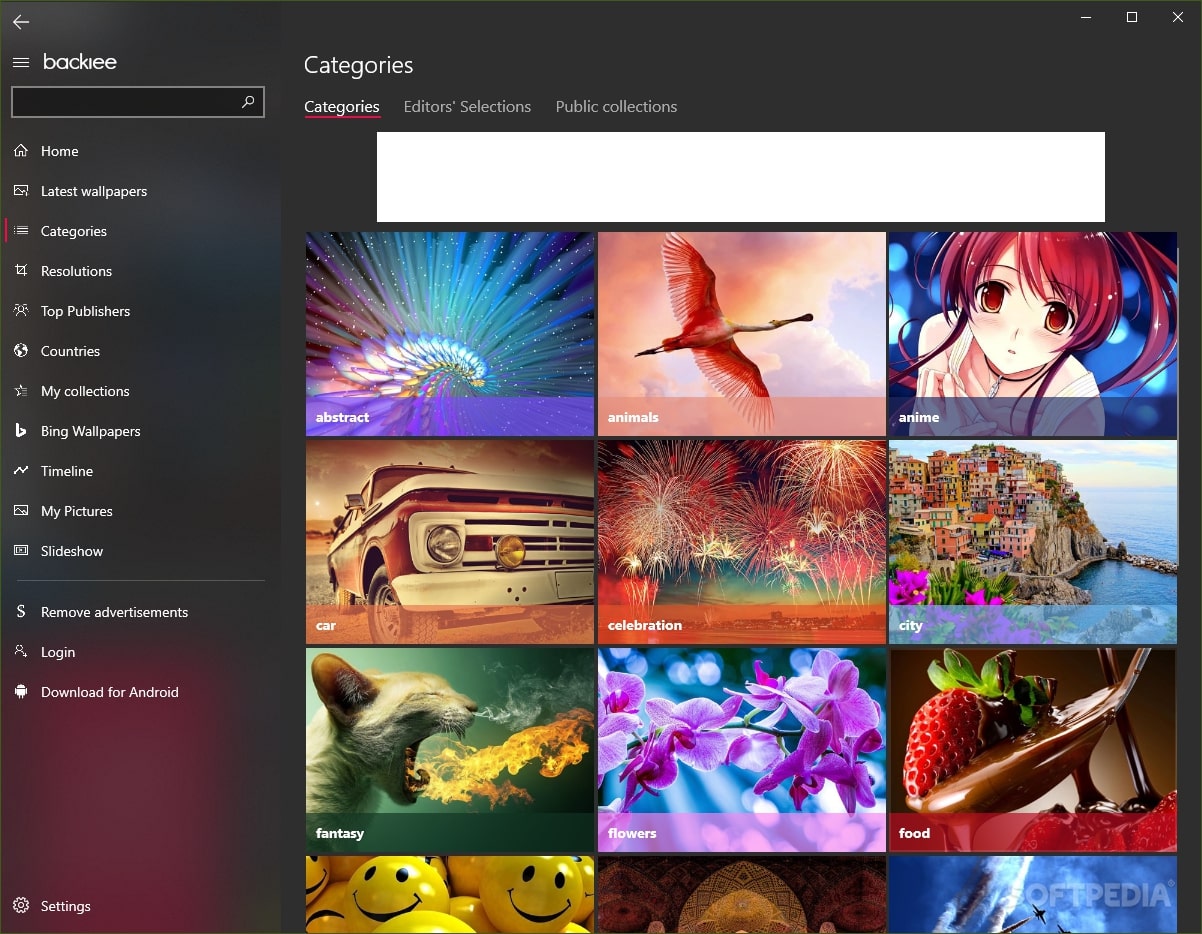Open the celebration category thumbnail
1202x934 pixels.
[x=741, y=540]
